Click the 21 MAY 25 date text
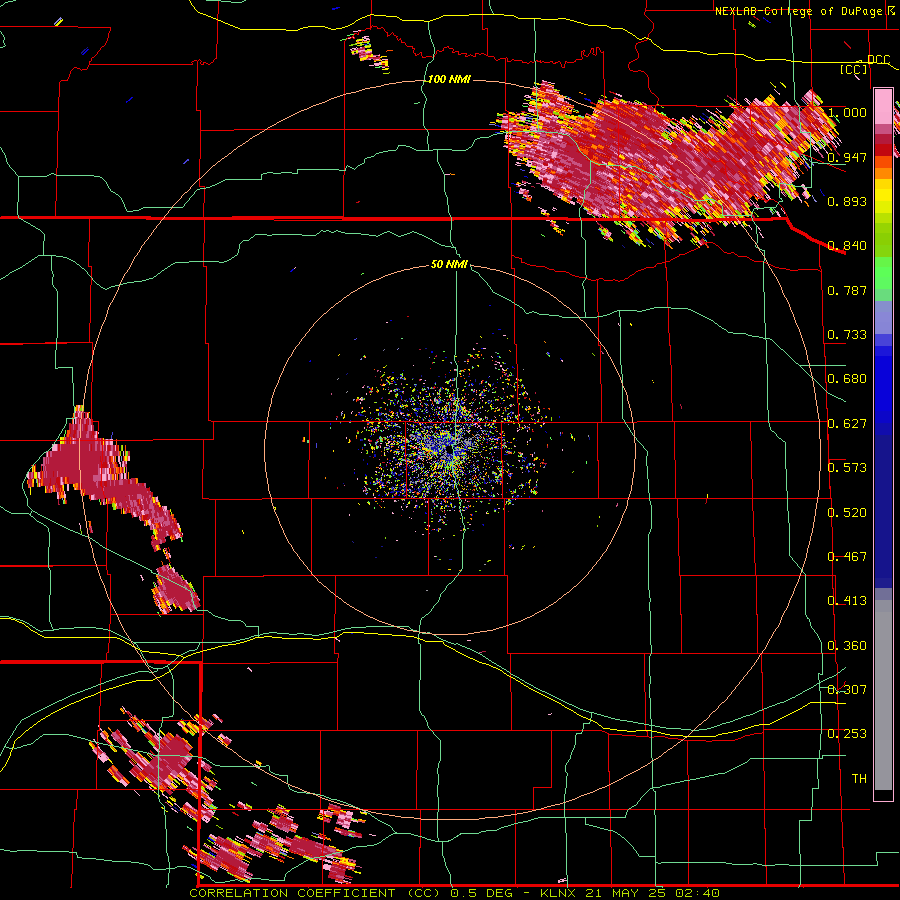The width and height of the screenshot is (900, 900). pyautogui.click(x=624, y=893)
